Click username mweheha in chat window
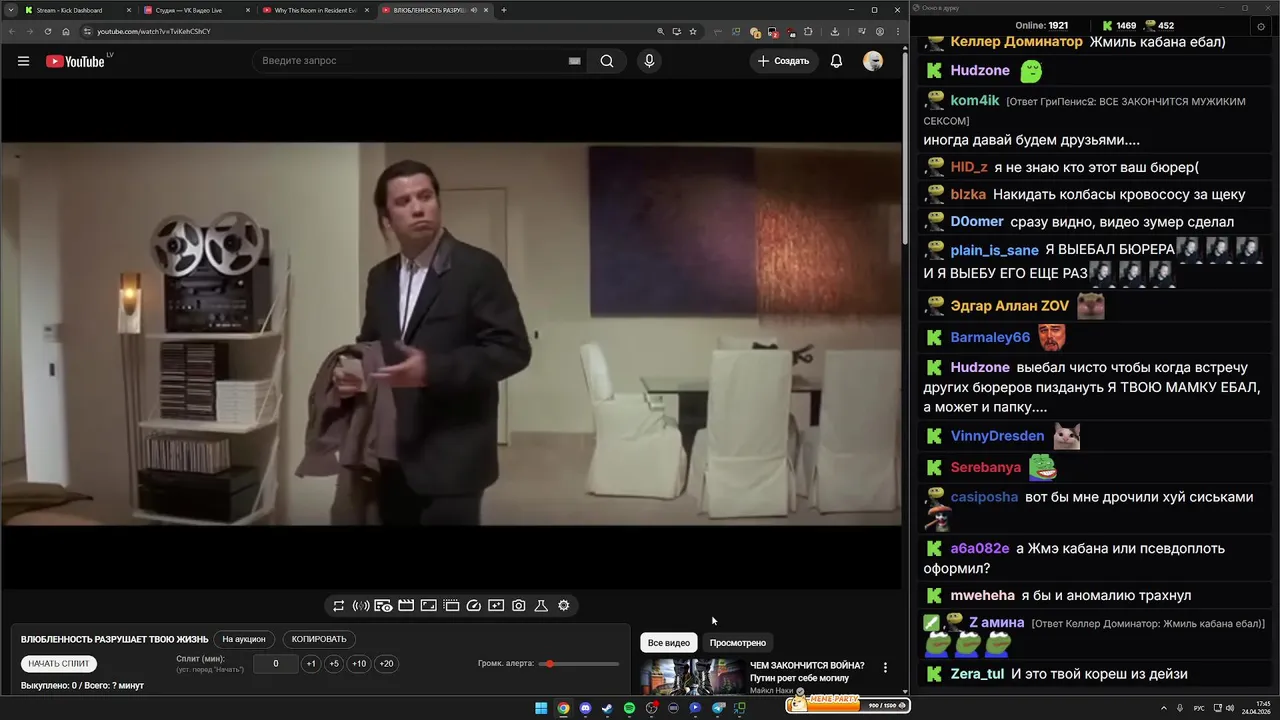The image size is (1280, 720). (x=982, y=595)
